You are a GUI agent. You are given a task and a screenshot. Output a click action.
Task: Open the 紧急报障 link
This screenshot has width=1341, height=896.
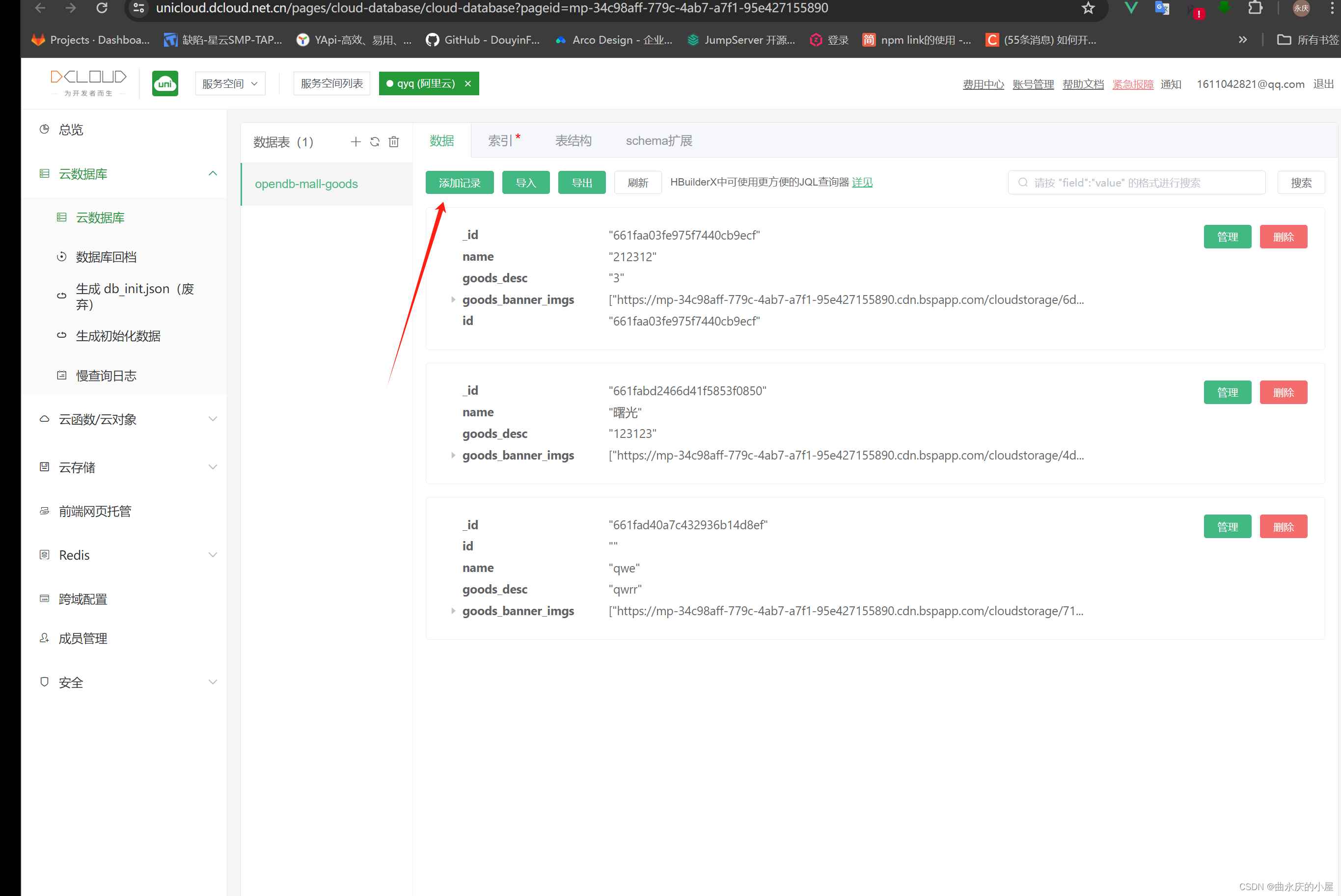click(1133, 84)
